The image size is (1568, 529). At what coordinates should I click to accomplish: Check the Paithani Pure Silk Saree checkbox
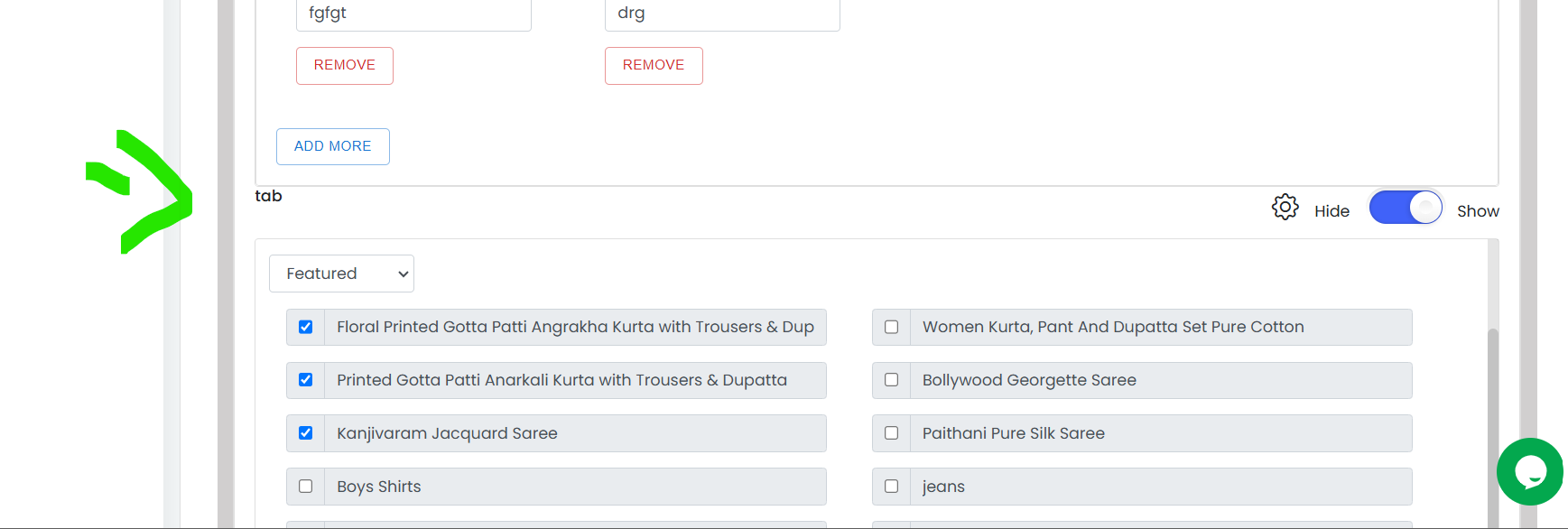click(892, 433)
